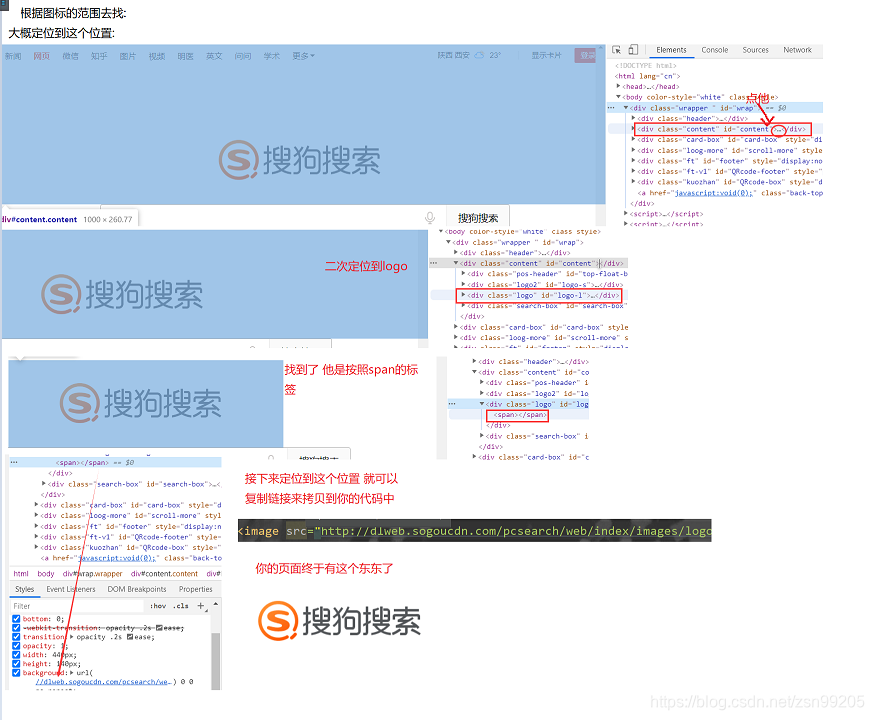Click the 搜狗搜索 search button
This screenshot has height=720, width=874.
[478, 218]
